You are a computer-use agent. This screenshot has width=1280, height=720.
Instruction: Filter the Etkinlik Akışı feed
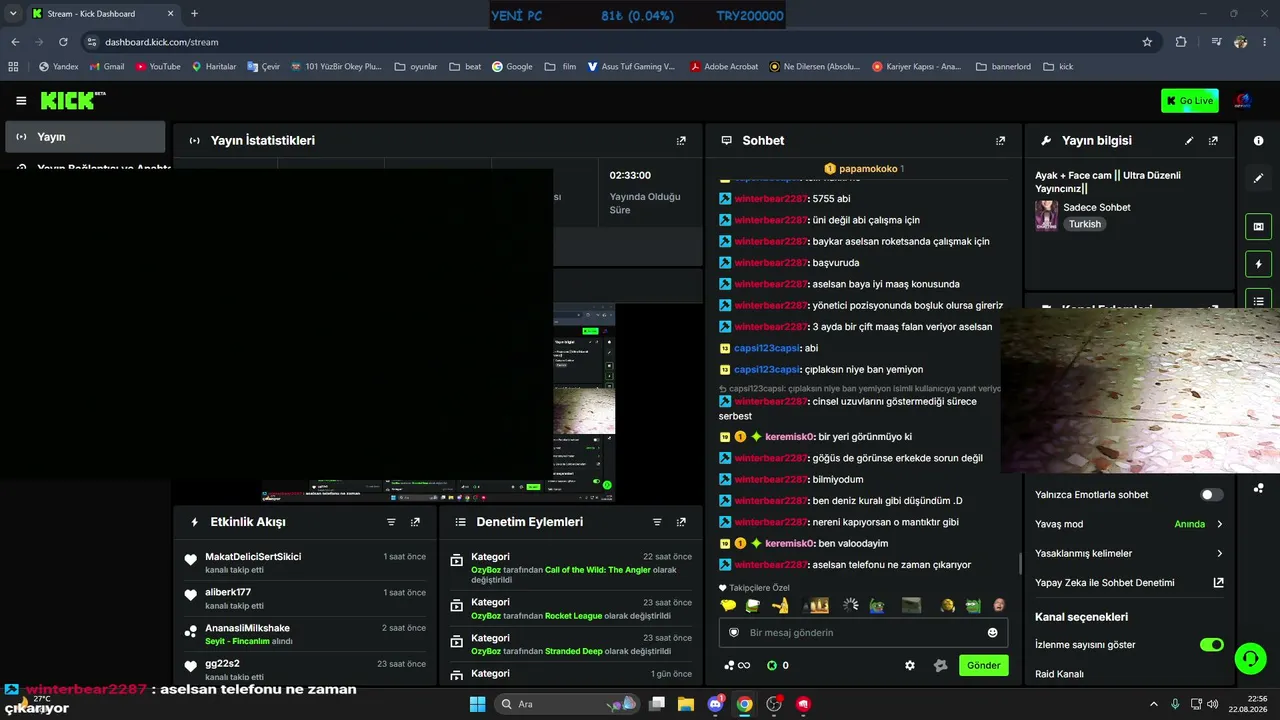tap(391, 522)
